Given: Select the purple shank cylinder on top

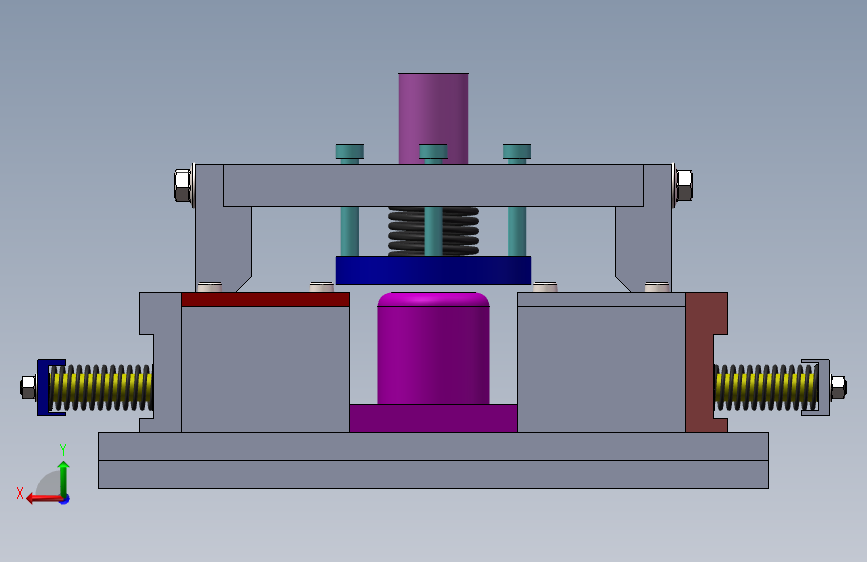Looking at the screenshot, I should click(434, 118).
